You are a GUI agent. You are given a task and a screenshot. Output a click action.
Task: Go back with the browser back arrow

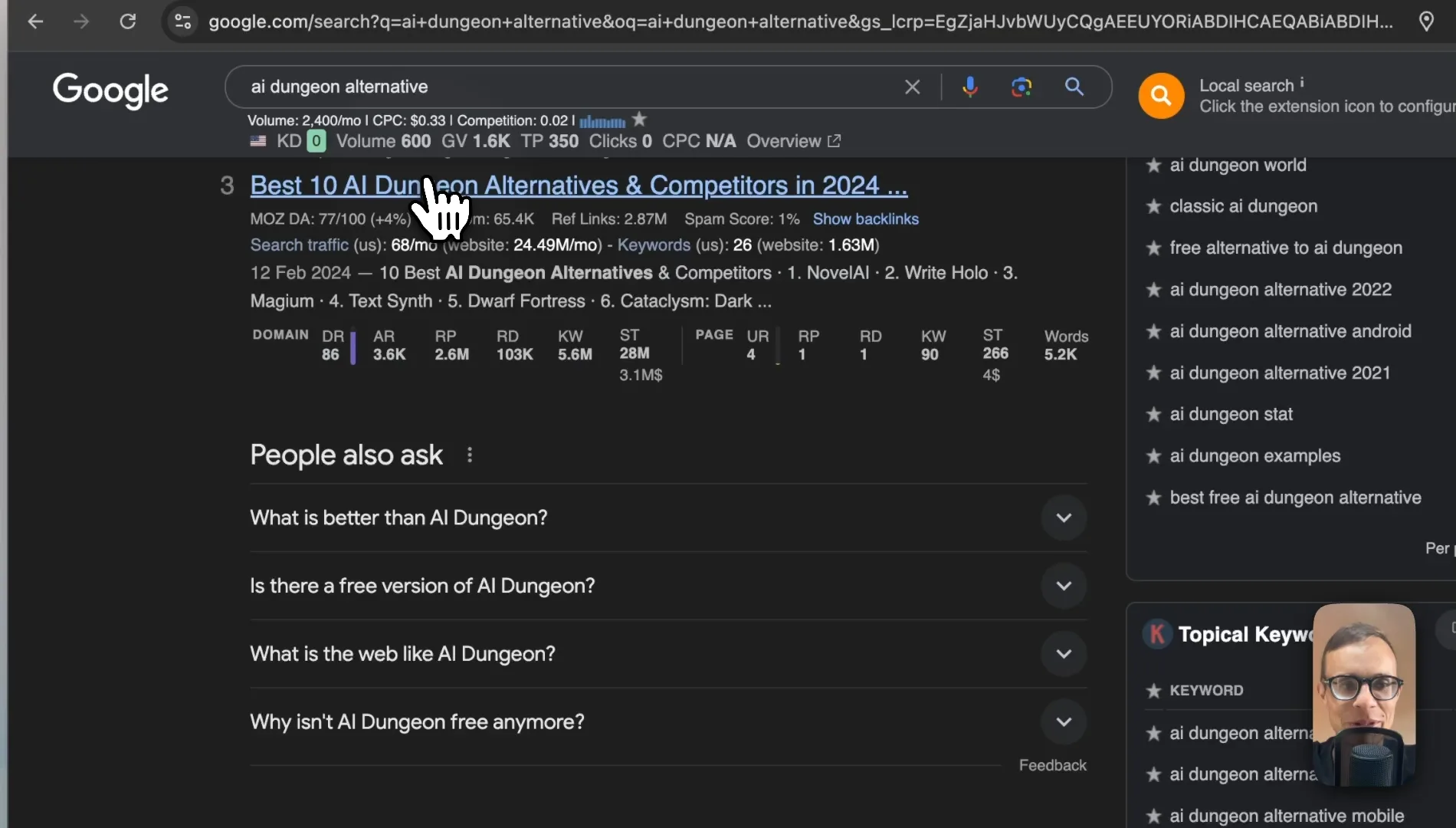point(35,21)
